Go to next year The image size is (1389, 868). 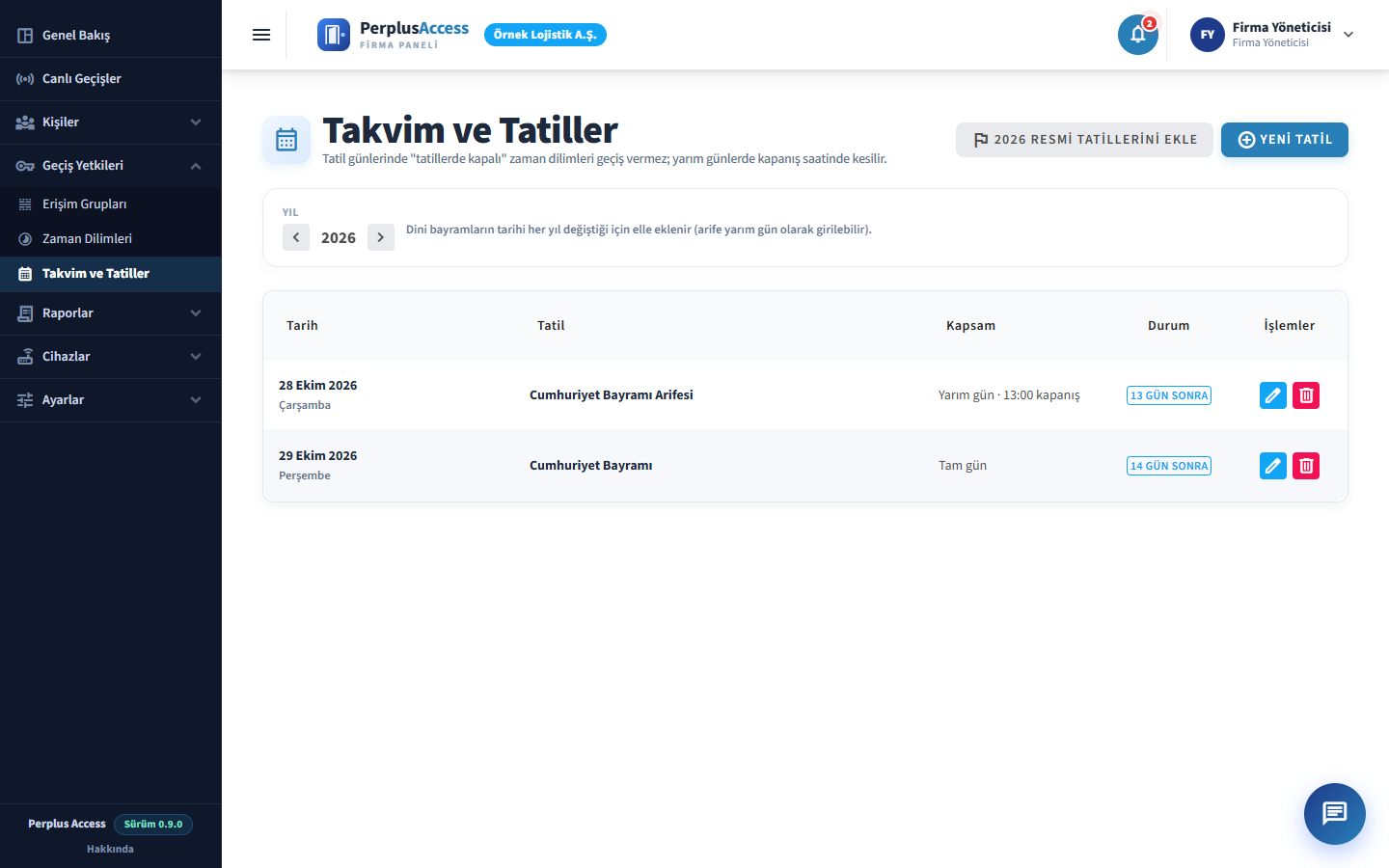pos(381,237)
